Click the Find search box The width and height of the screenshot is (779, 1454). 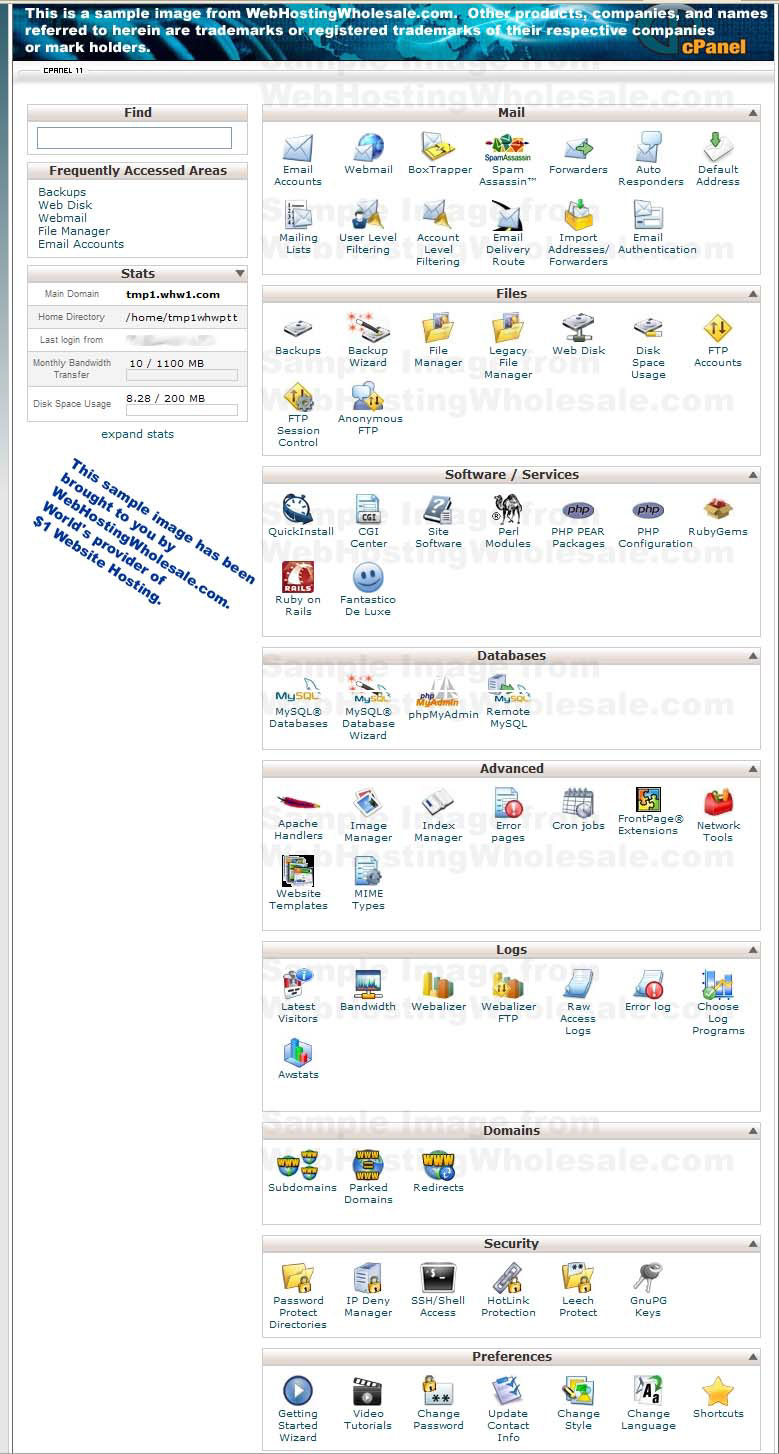pos(134,138)
